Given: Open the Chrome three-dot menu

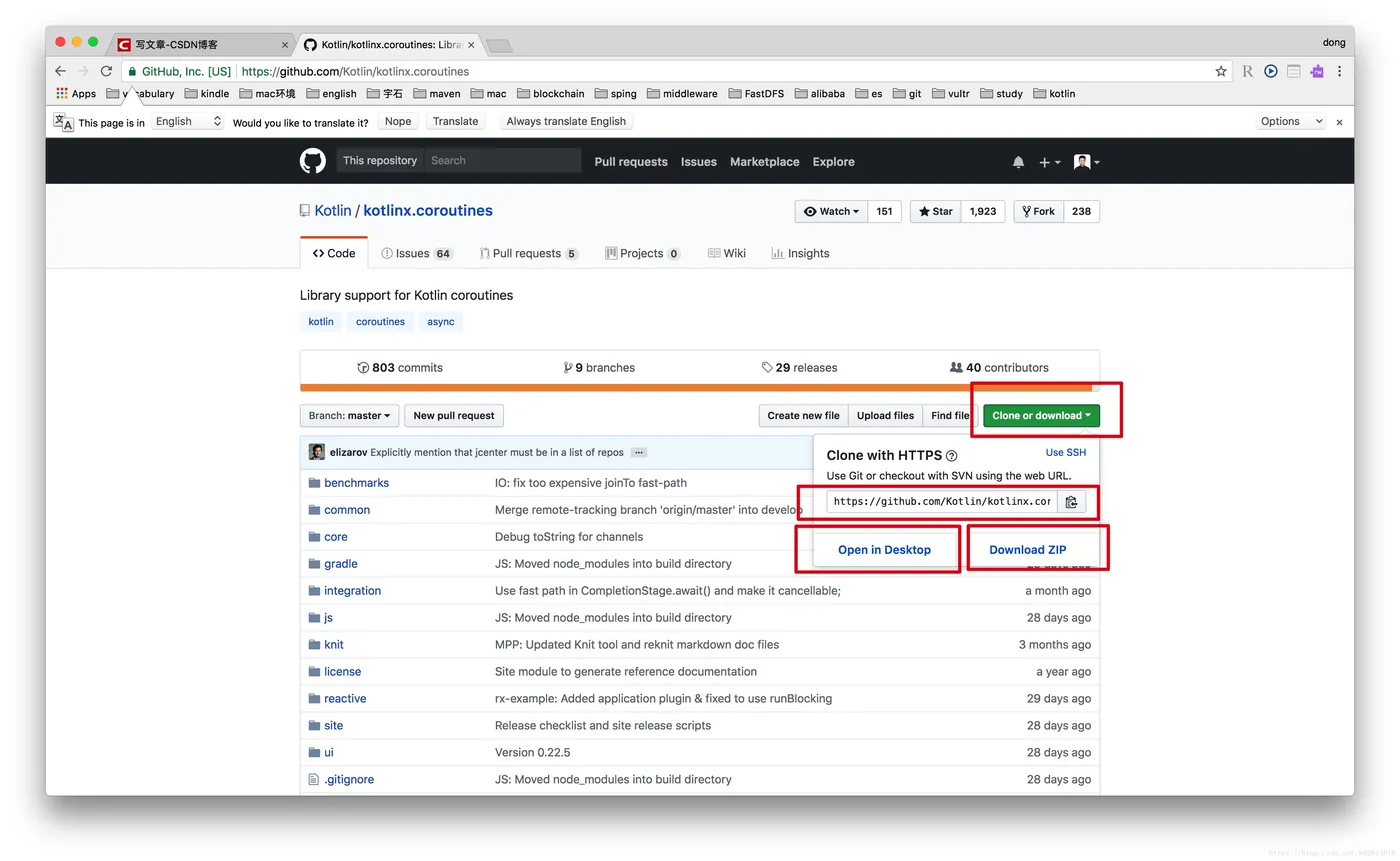Looking at the screenshot, I should tap(1339, 71).
